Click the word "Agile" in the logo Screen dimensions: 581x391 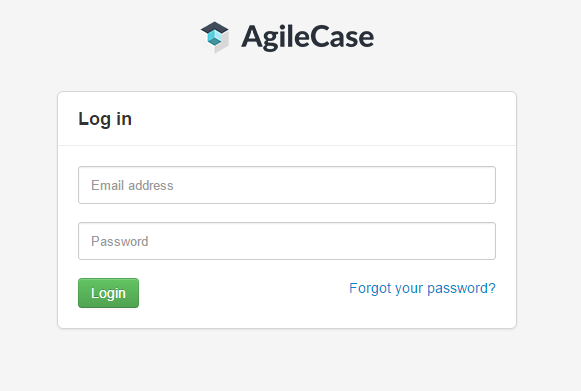pyautogui.click(x=275, y=37)
